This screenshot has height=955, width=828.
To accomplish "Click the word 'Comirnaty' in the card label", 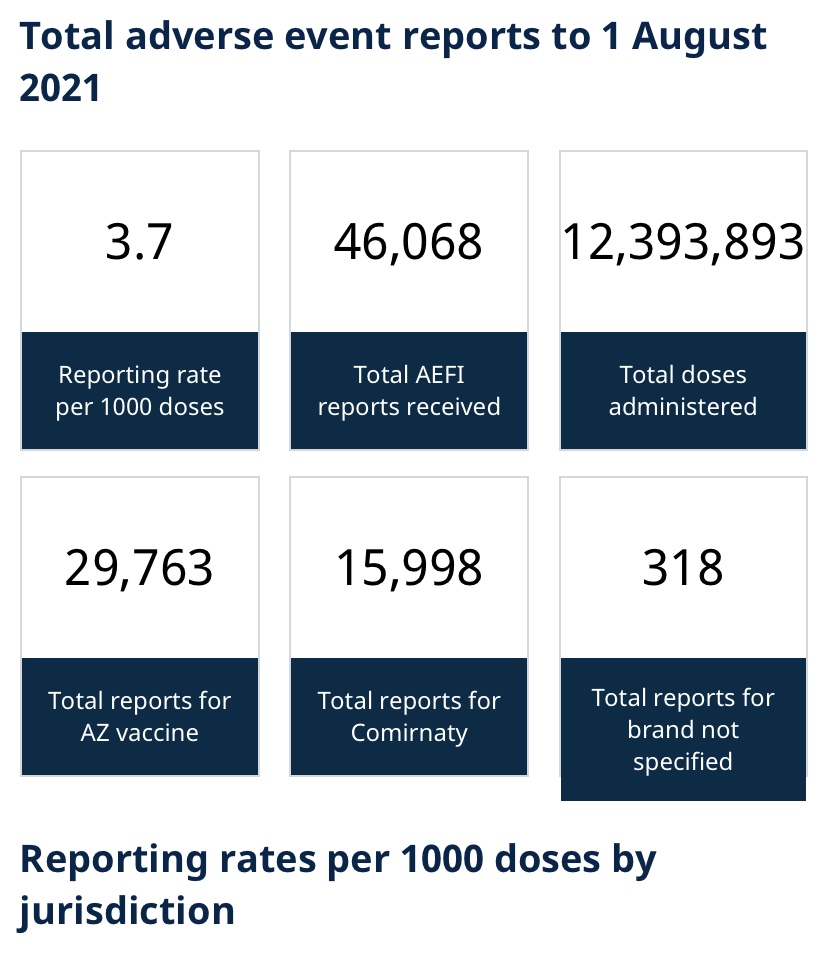I will (x=408, y=732).
